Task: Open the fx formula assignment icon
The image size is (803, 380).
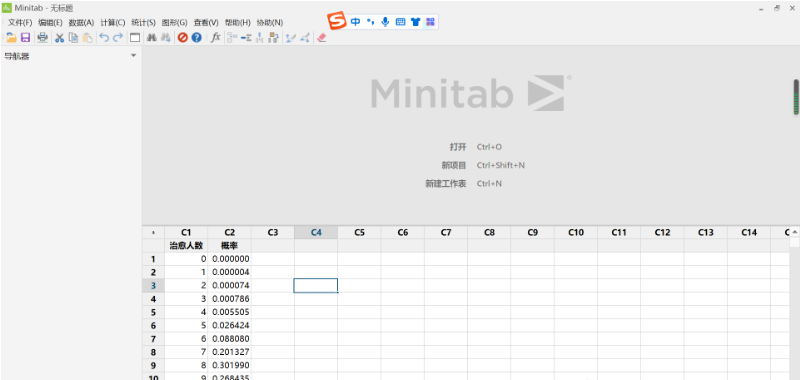Action: click(x=216, y=37)
